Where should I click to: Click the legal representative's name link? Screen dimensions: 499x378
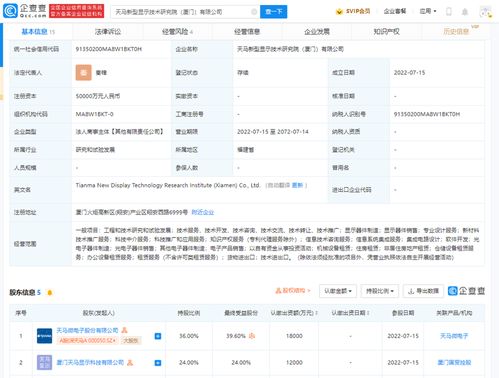point(101,73)
